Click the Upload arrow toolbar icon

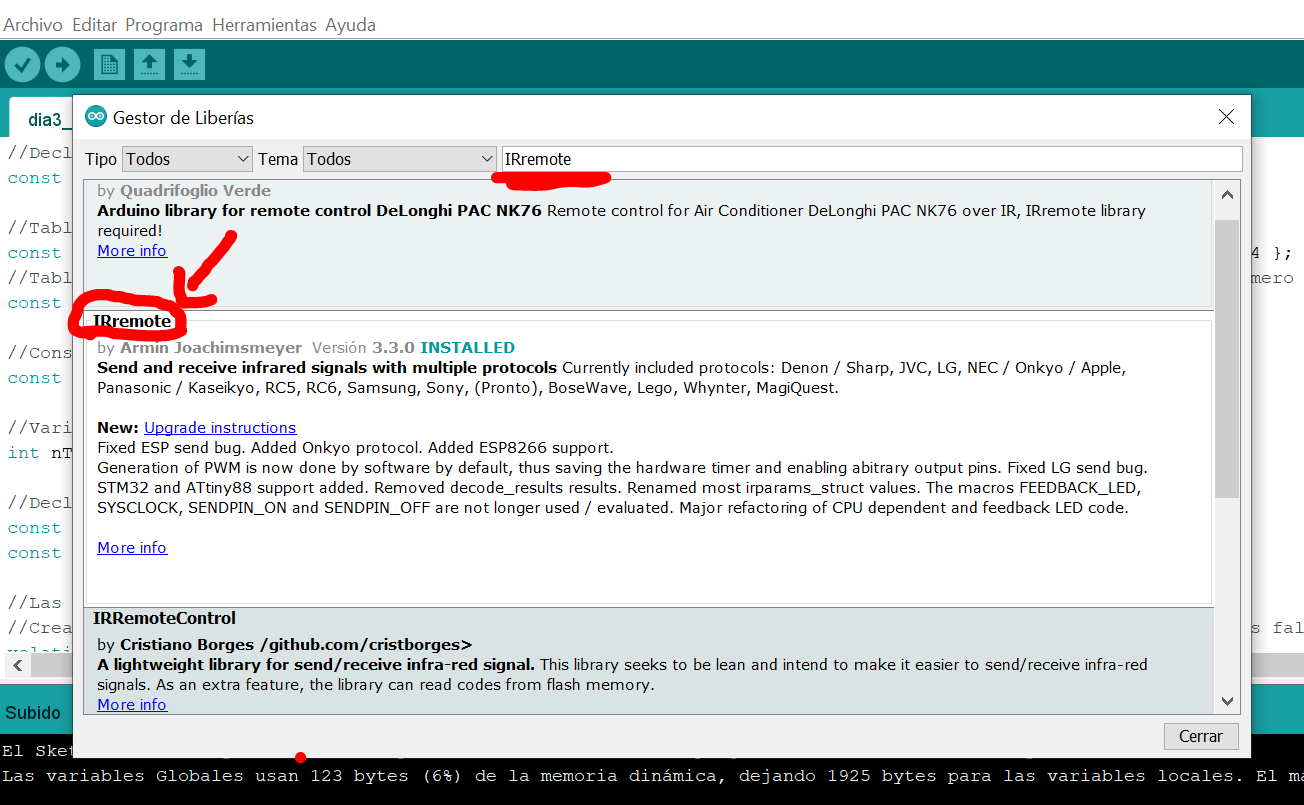point(62,65)
